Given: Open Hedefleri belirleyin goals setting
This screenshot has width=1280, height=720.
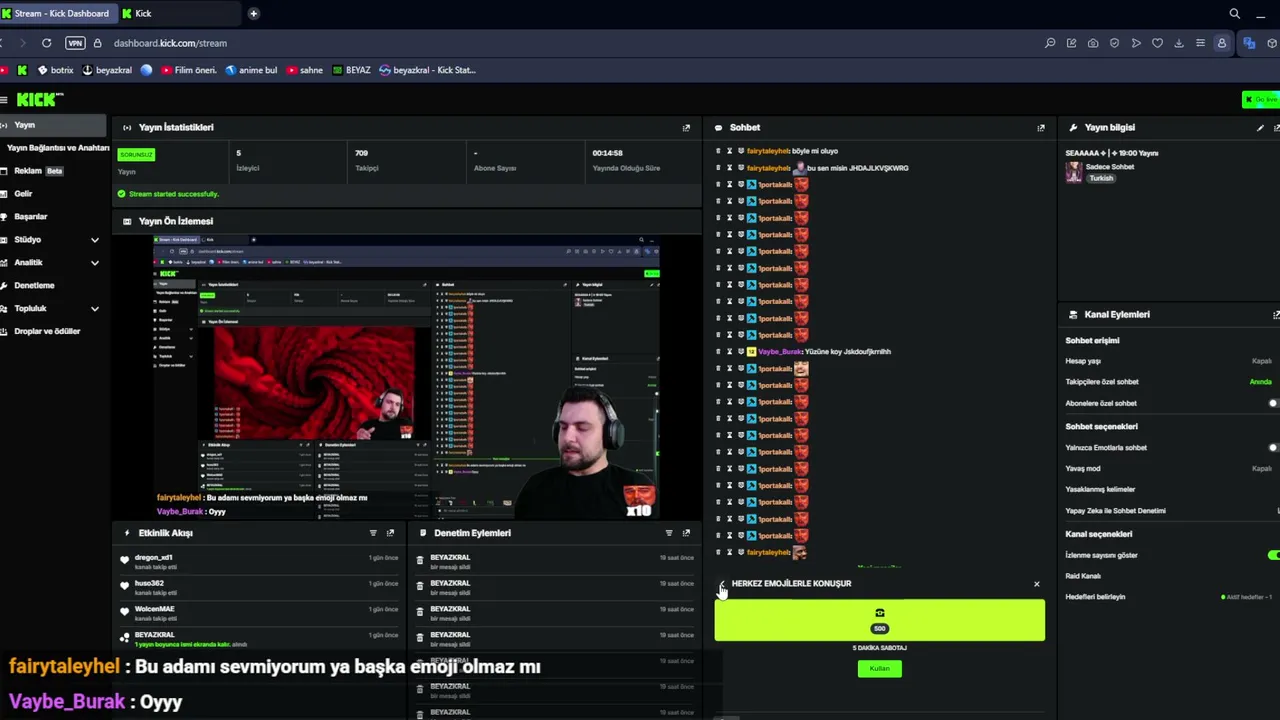Looking at the screenshot, I should (x=1095, y=597).
